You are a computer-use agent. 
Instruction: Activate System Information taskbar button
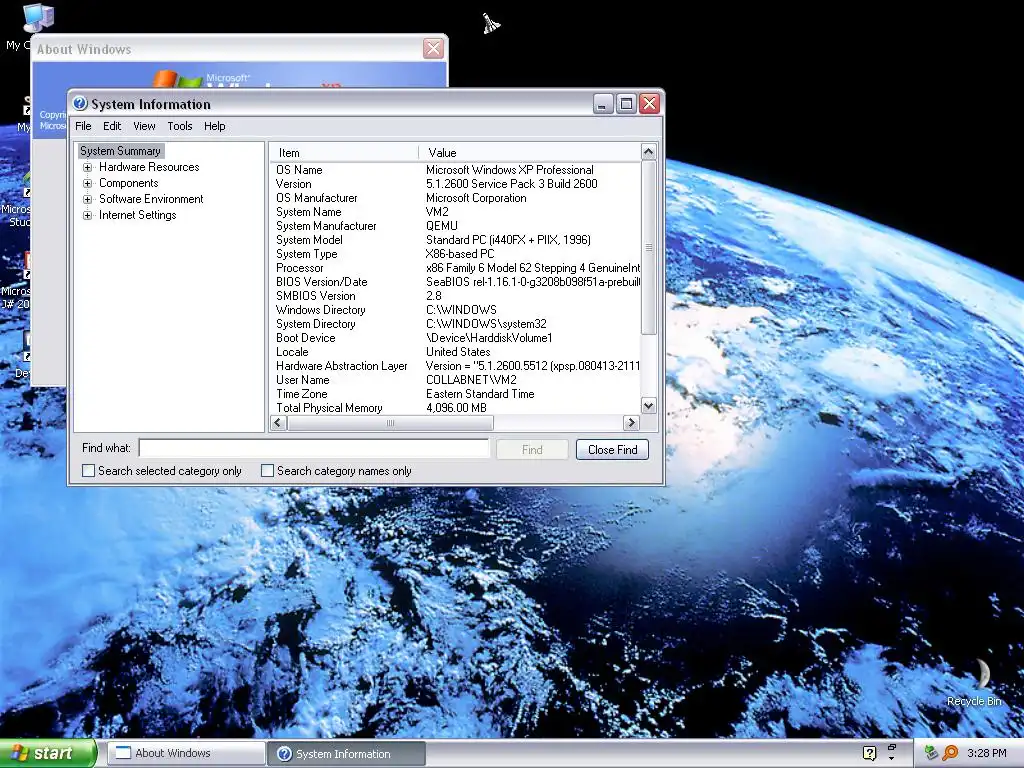click(x=346, y=754)
